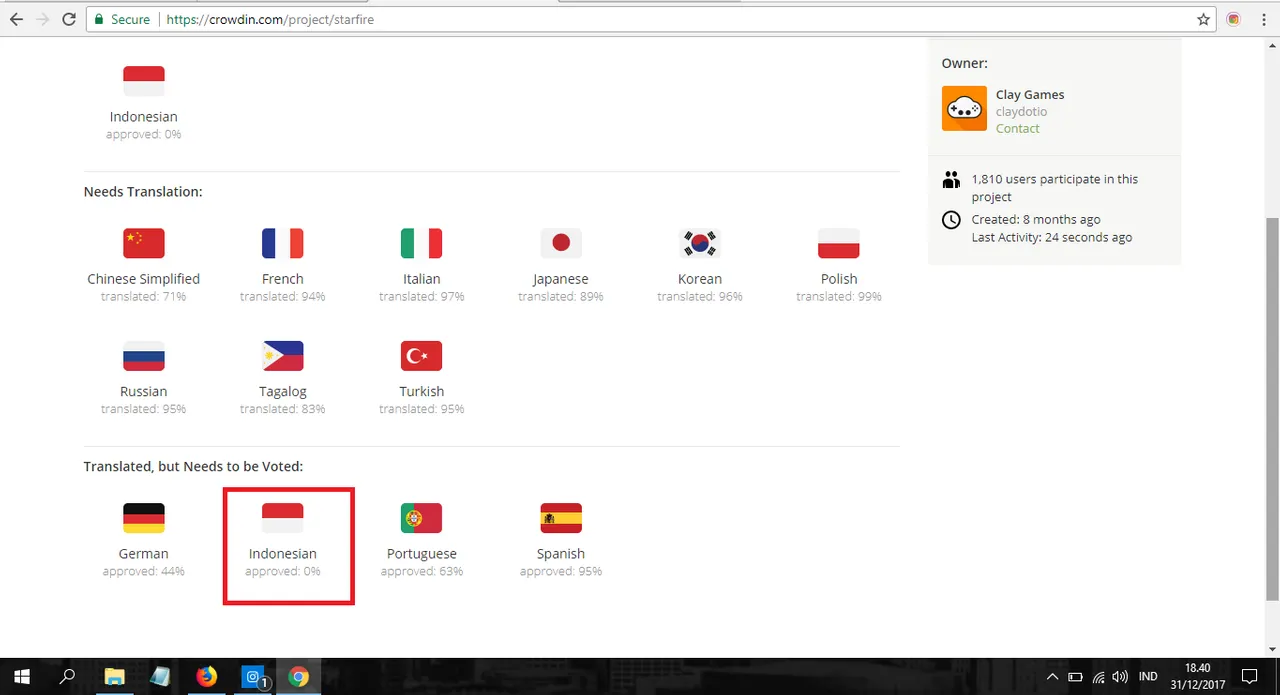
Task: Select the Portuguese flag icon
Action: tap(422, 518)
